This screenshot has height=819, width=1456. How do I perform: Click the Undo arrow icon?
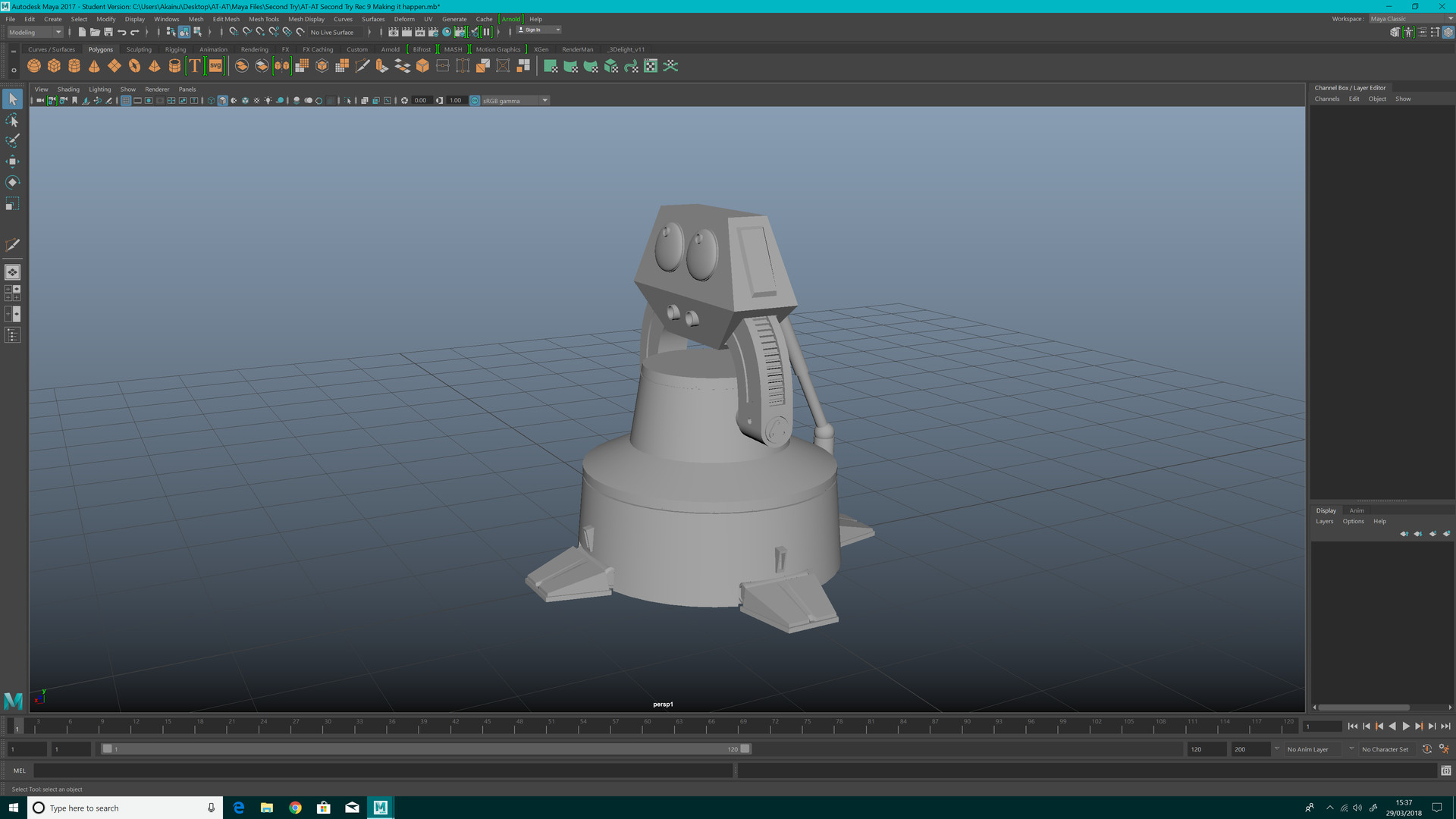tap(121, 32)
